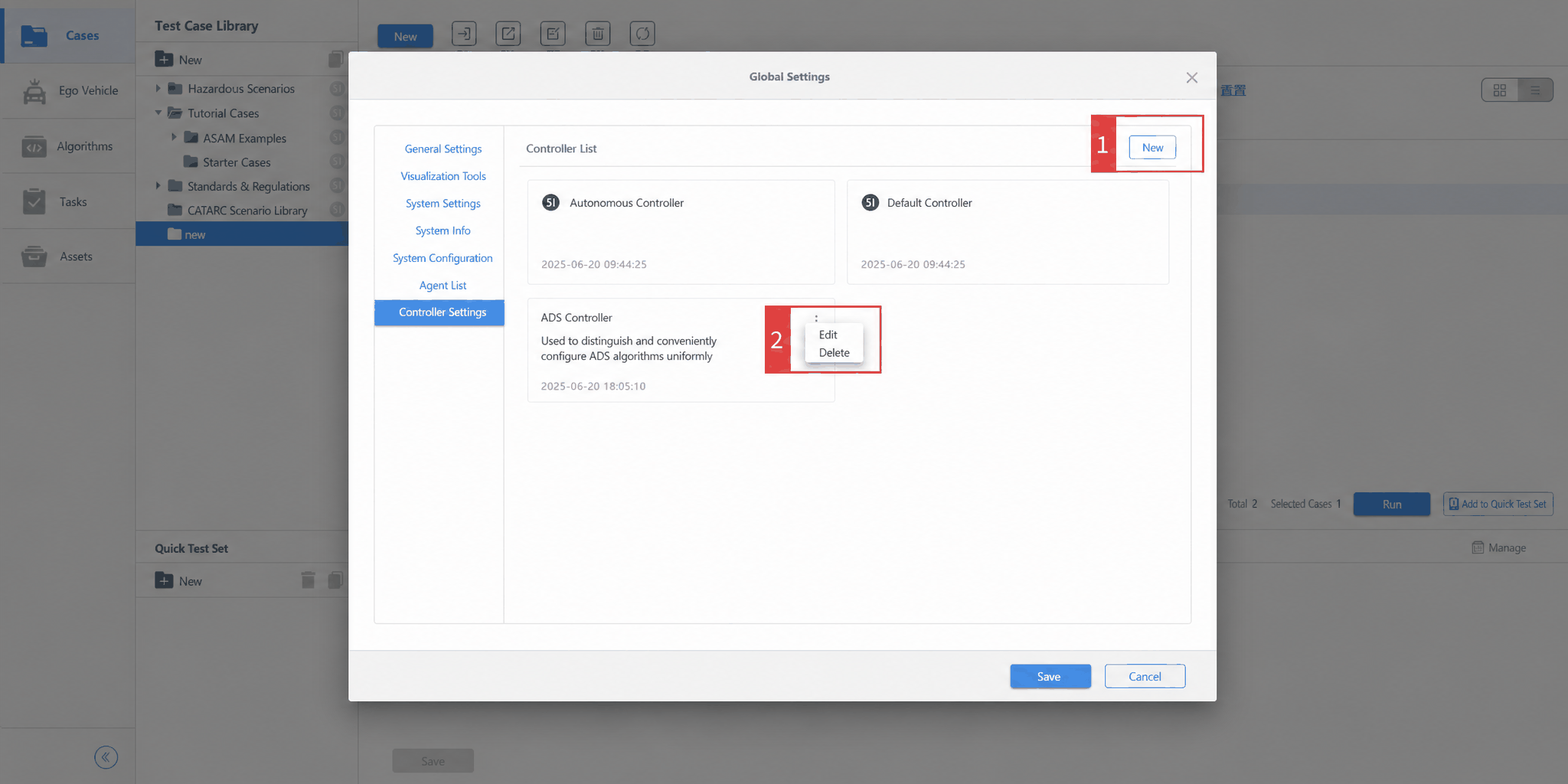This screenshot has width=1568, height=784.
Task: Select the 'new' folder in the tree
Action: tap(242, 234)
